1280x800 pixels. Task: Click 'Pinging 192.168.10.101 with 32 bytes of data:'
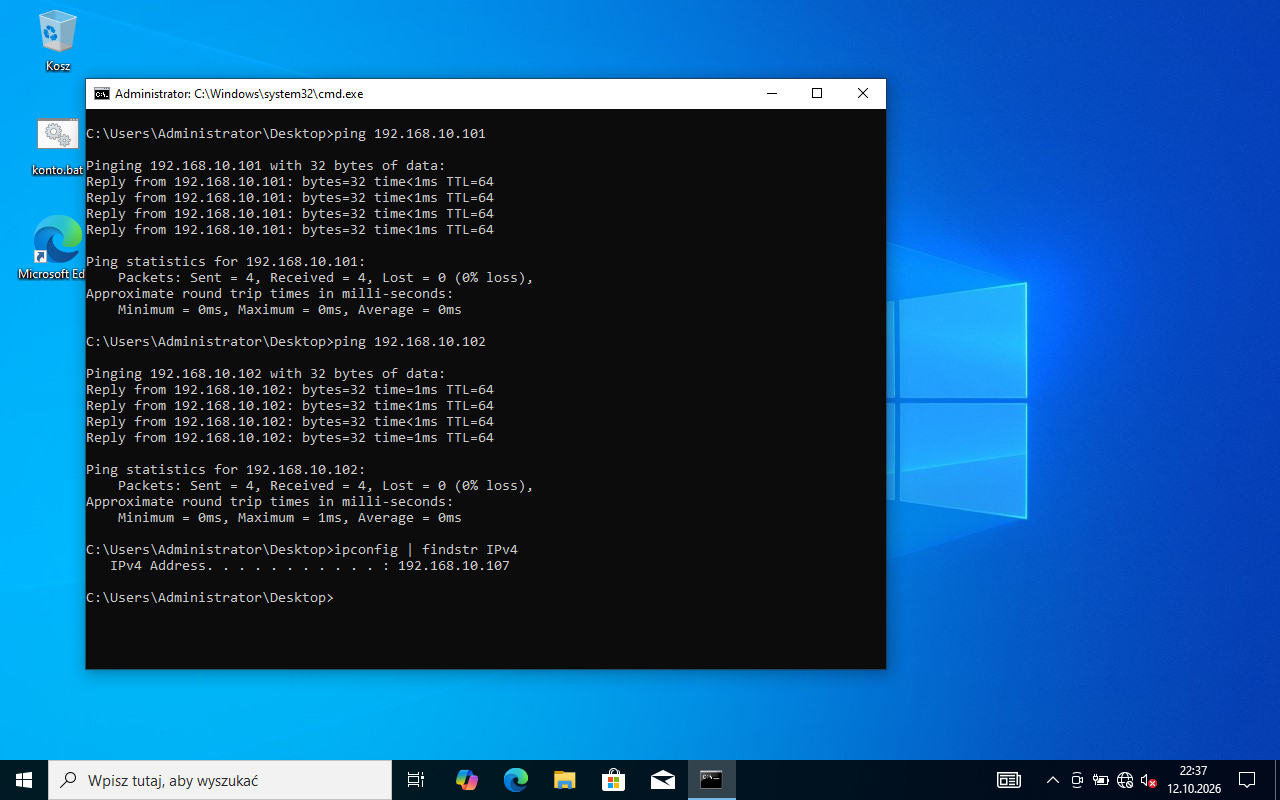tap(266, 166)
